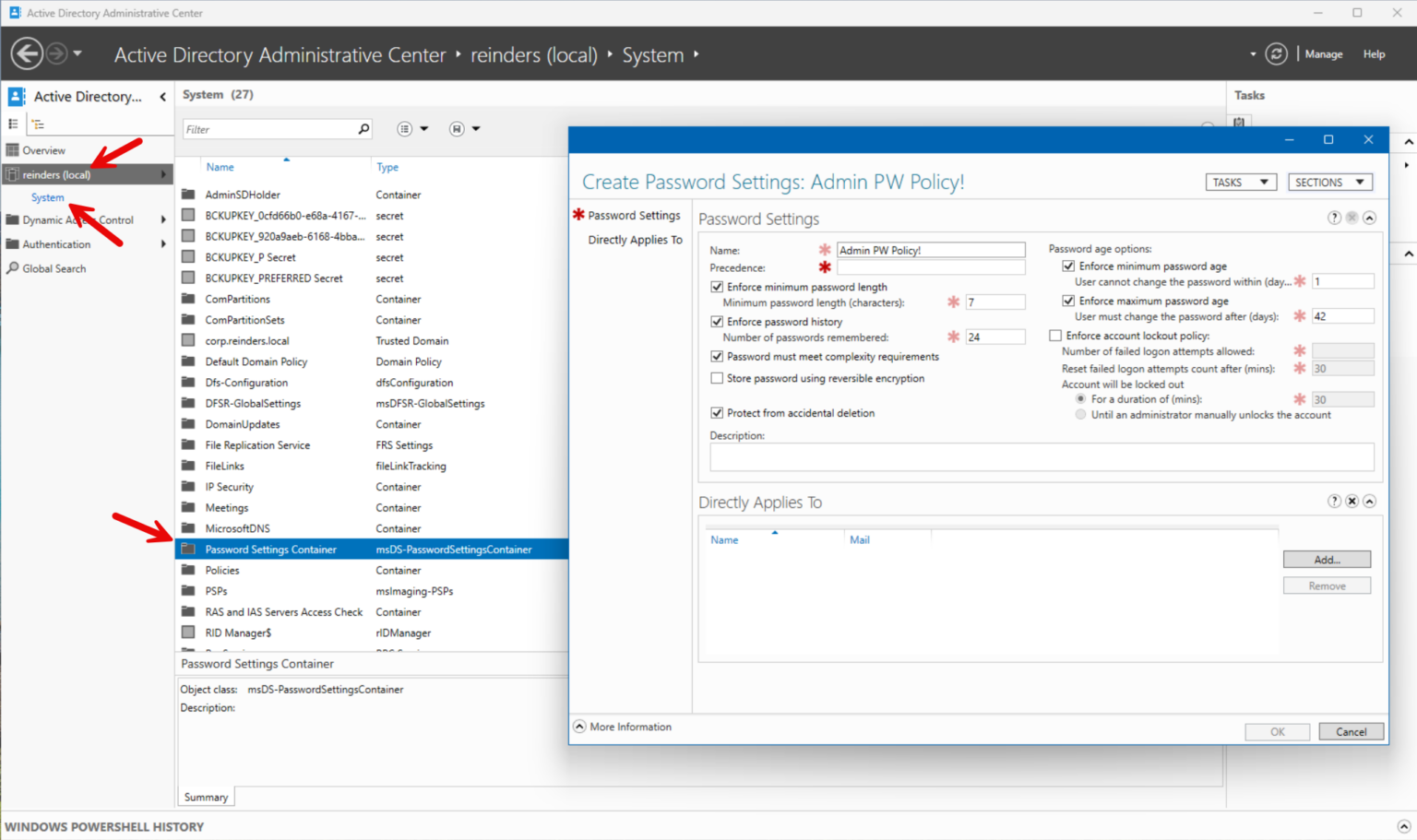Check Enforce account lockout policy
Screen dimensions: 1417x840
point(1055,336)
